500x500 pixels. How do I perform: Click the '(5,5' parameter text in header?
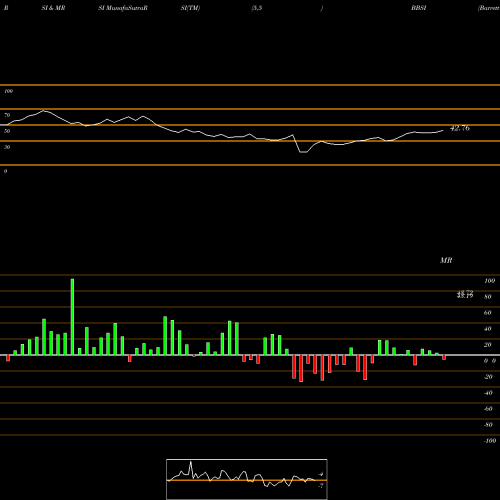point(256,8)
